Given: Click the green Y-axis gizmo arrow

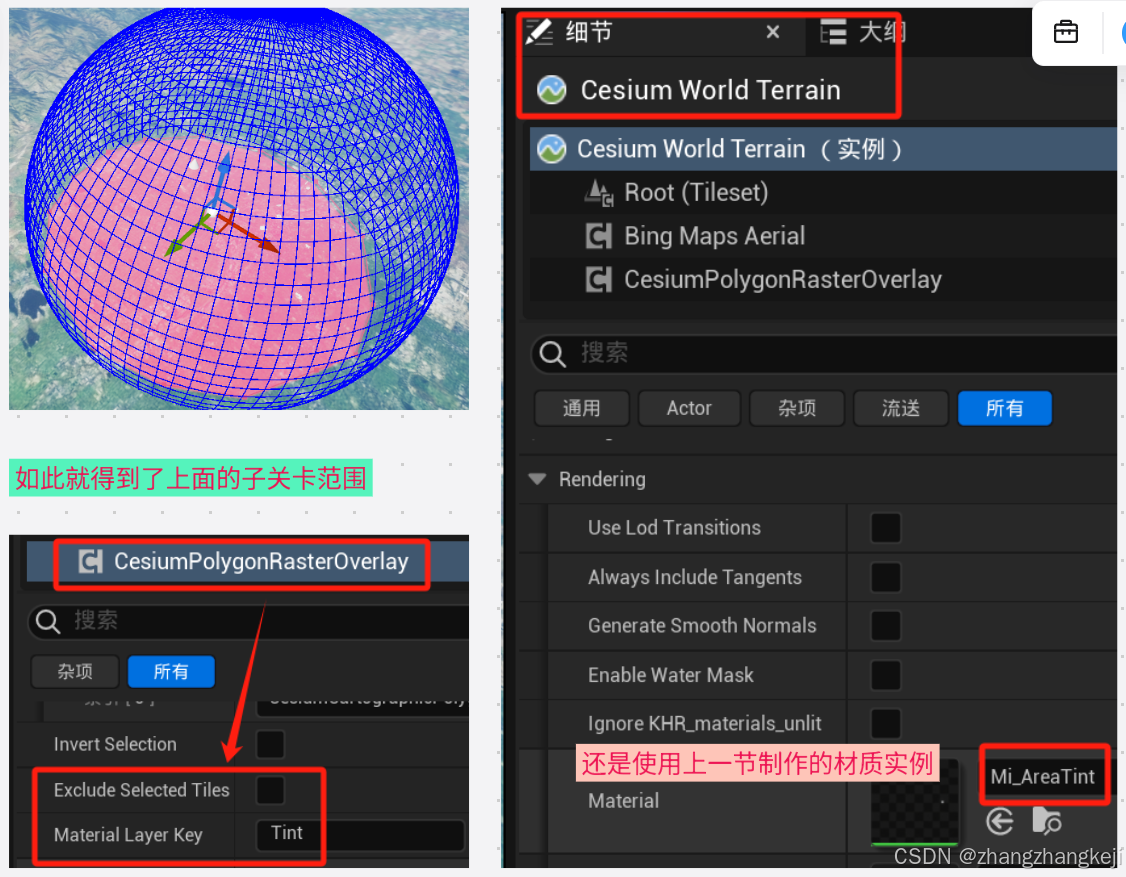Looking at the screenshot, I should (x=172, y=249).
